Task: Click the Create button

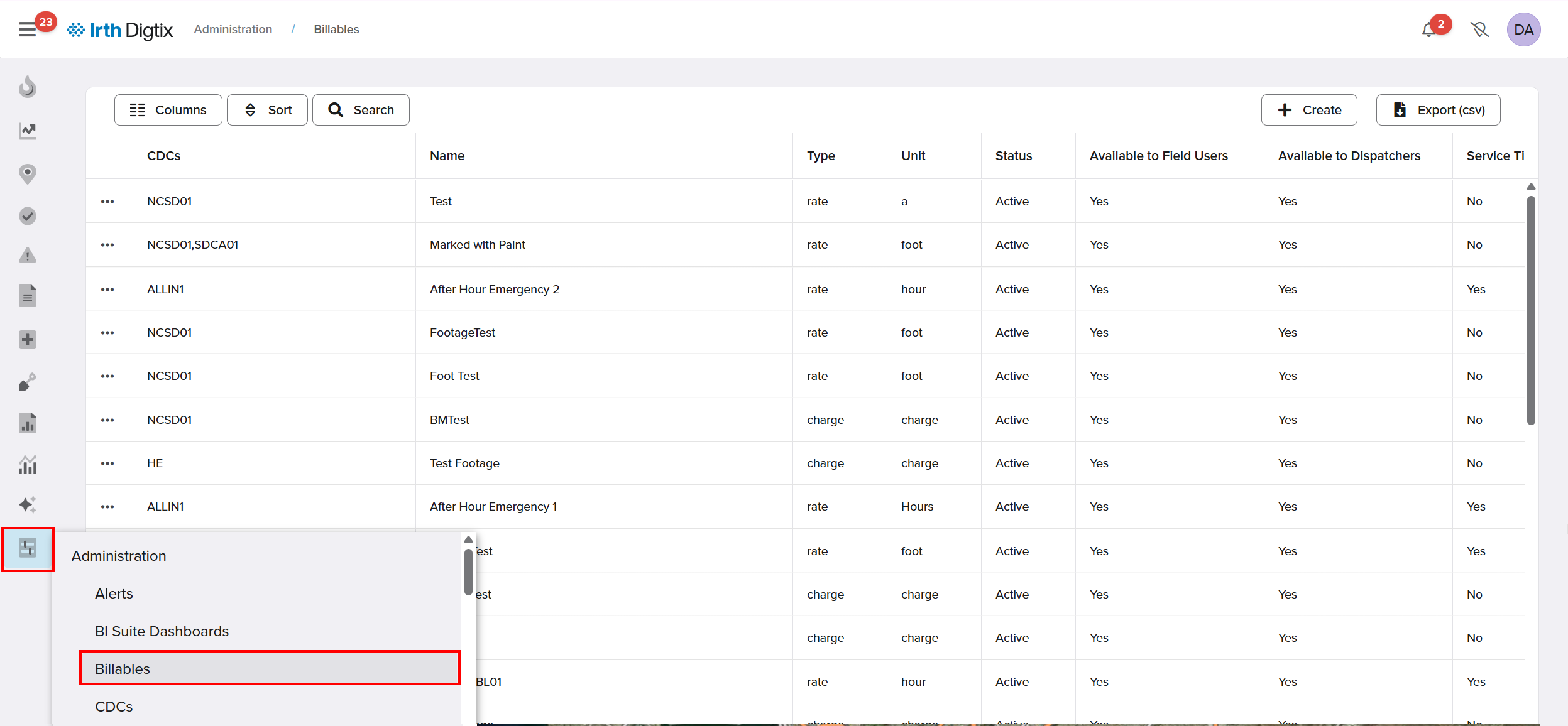Action: click(1309, 110)
